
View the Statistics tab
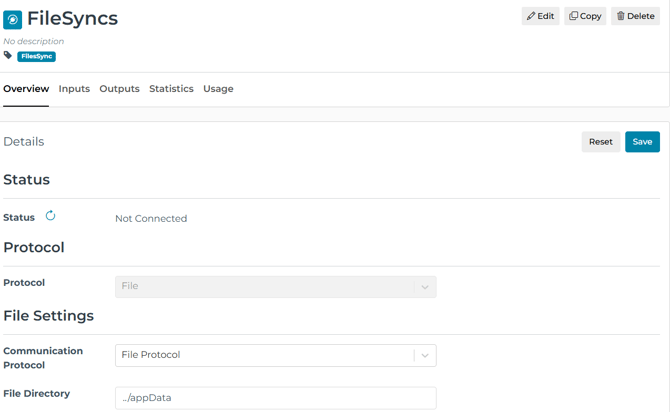[x=171, y=89]
